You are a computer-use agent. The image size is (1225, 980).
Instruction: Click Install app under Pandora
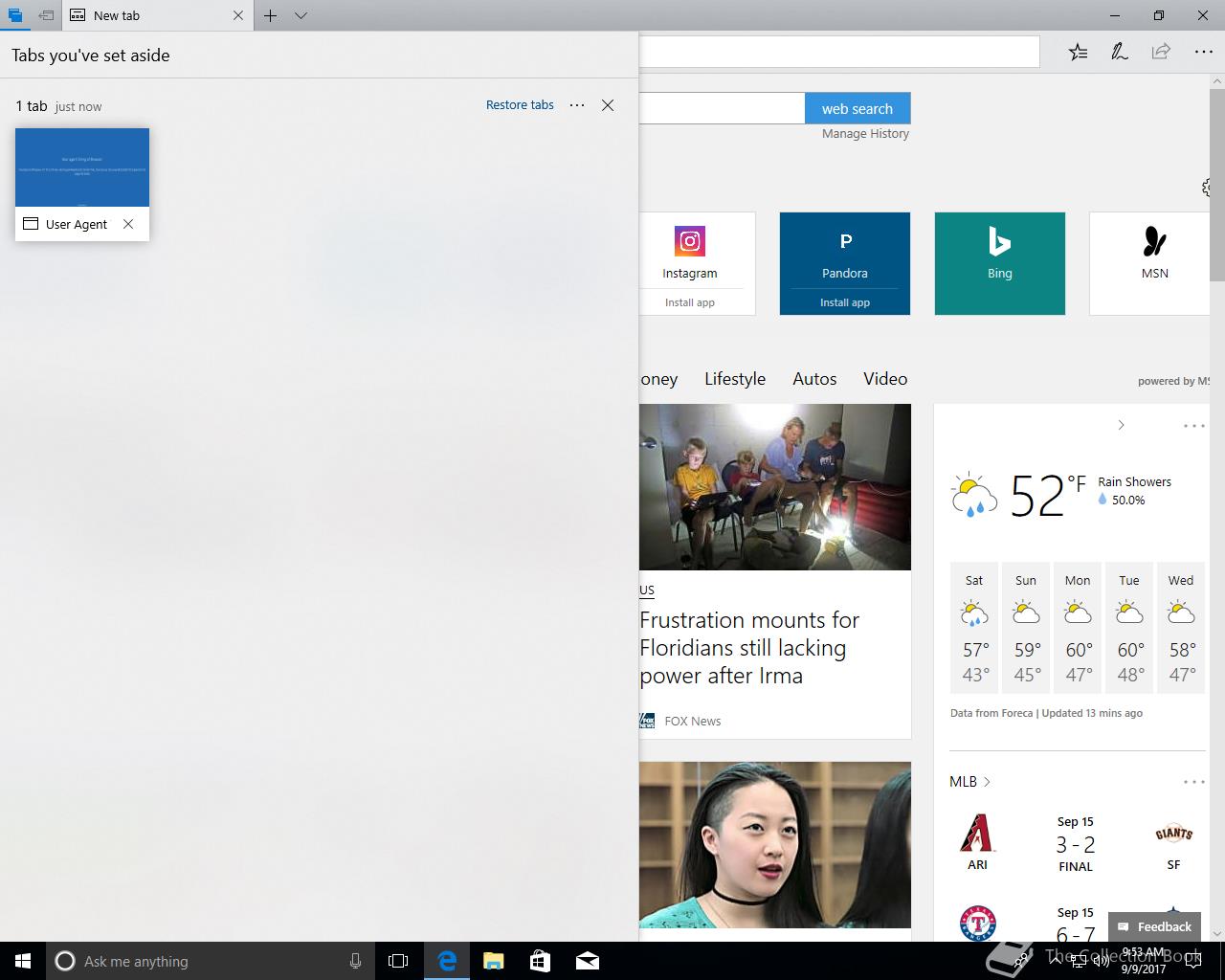point(845,302)
